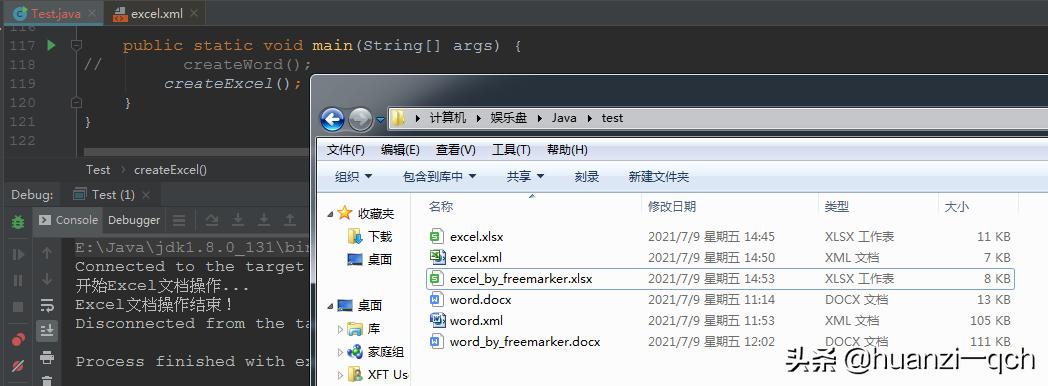Click the Forward button in Explorer window
1048x386 pixels.
click(360, 120)
